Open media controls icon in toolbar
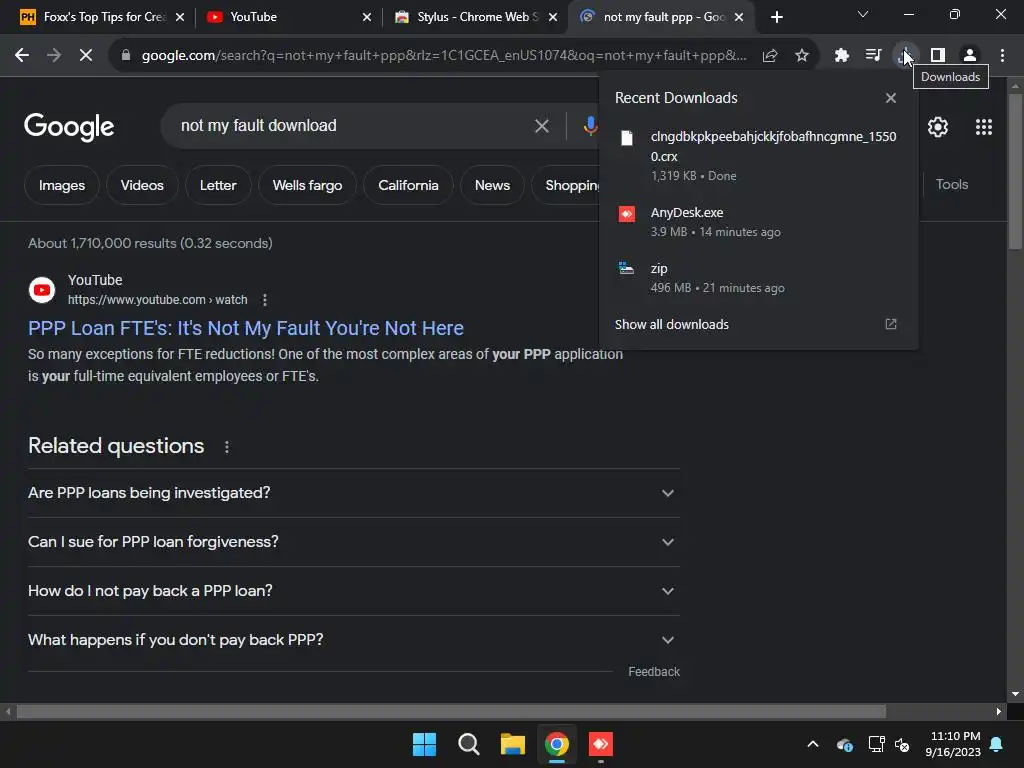 tap(873, 56)
